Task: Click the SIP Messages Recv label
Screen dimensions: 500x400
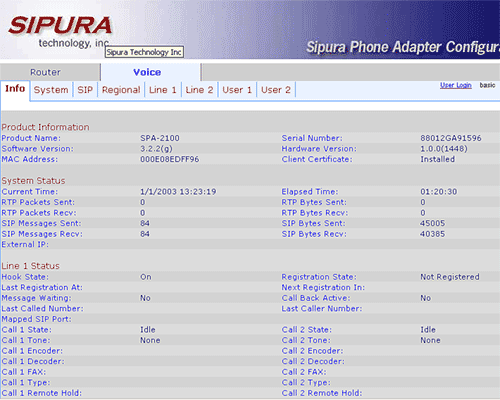Action: (x=42, y=234)
